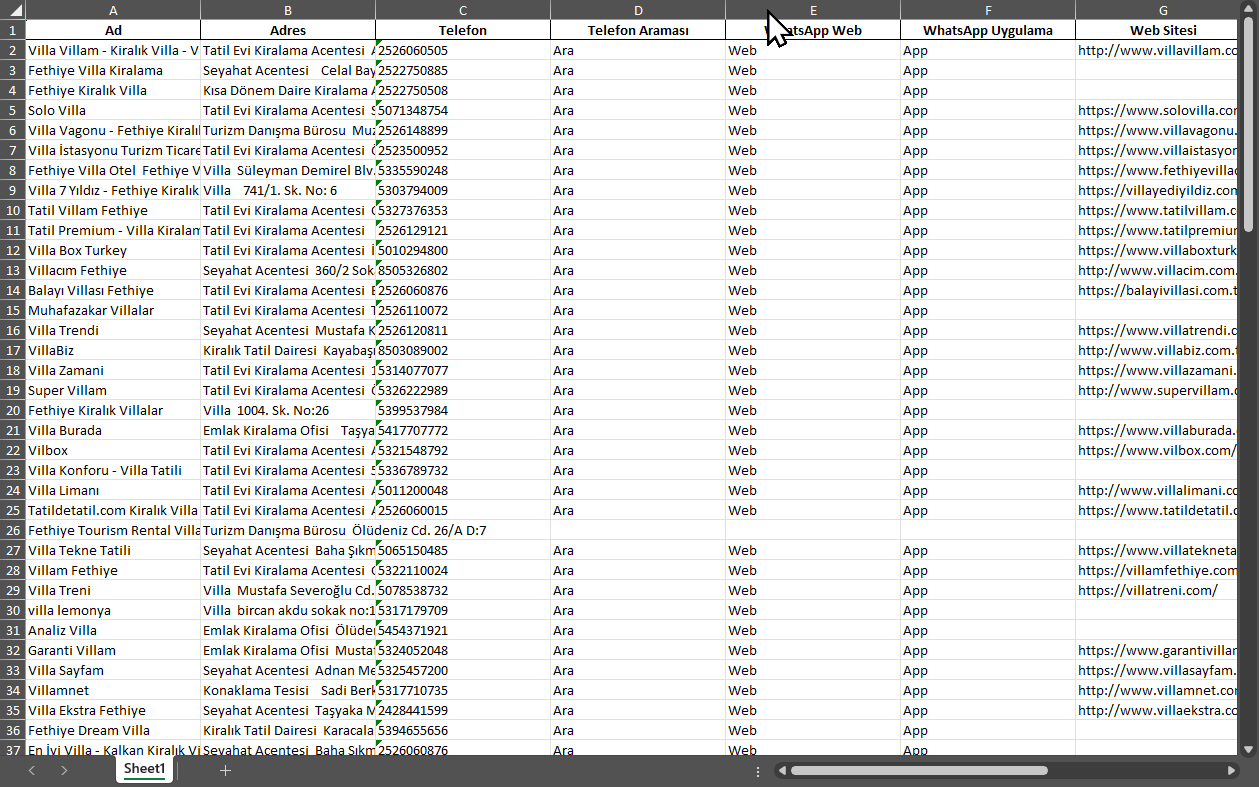Click the horizontal scrollbar thumb
Screen dimensions: 1259x787
[918, 771]
